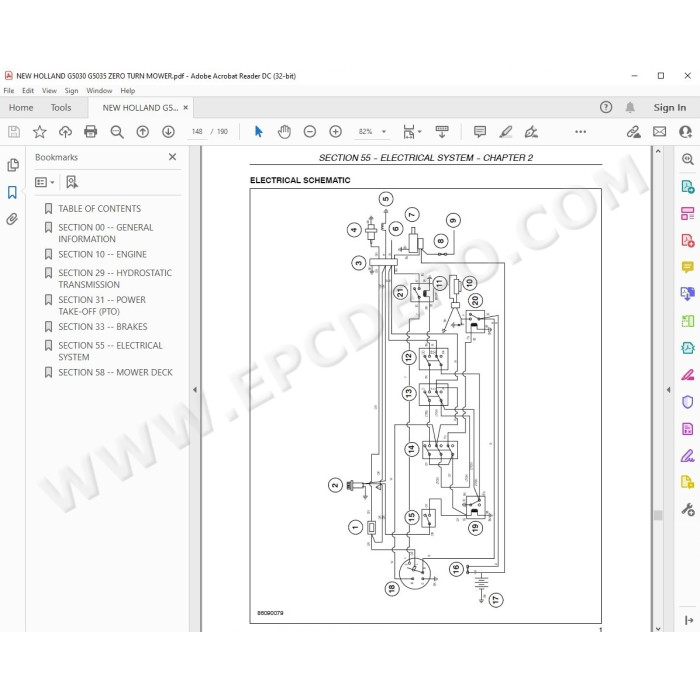Choose the arrow selection tool
The width and height of the screenshot is (700, 700).
(x=258, y=132)
